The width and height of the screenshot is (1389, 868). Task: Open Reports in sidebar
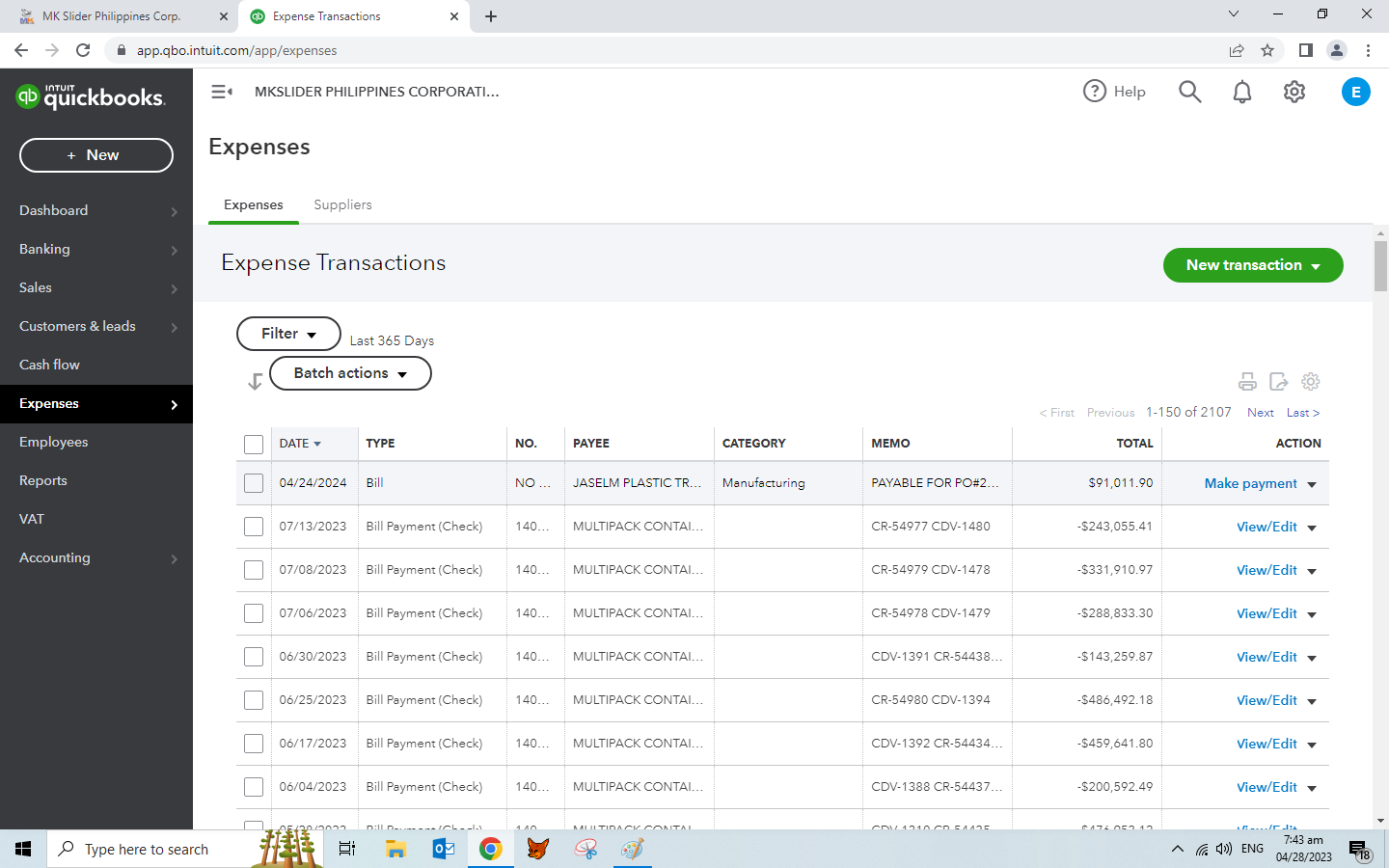pos(96,480)
